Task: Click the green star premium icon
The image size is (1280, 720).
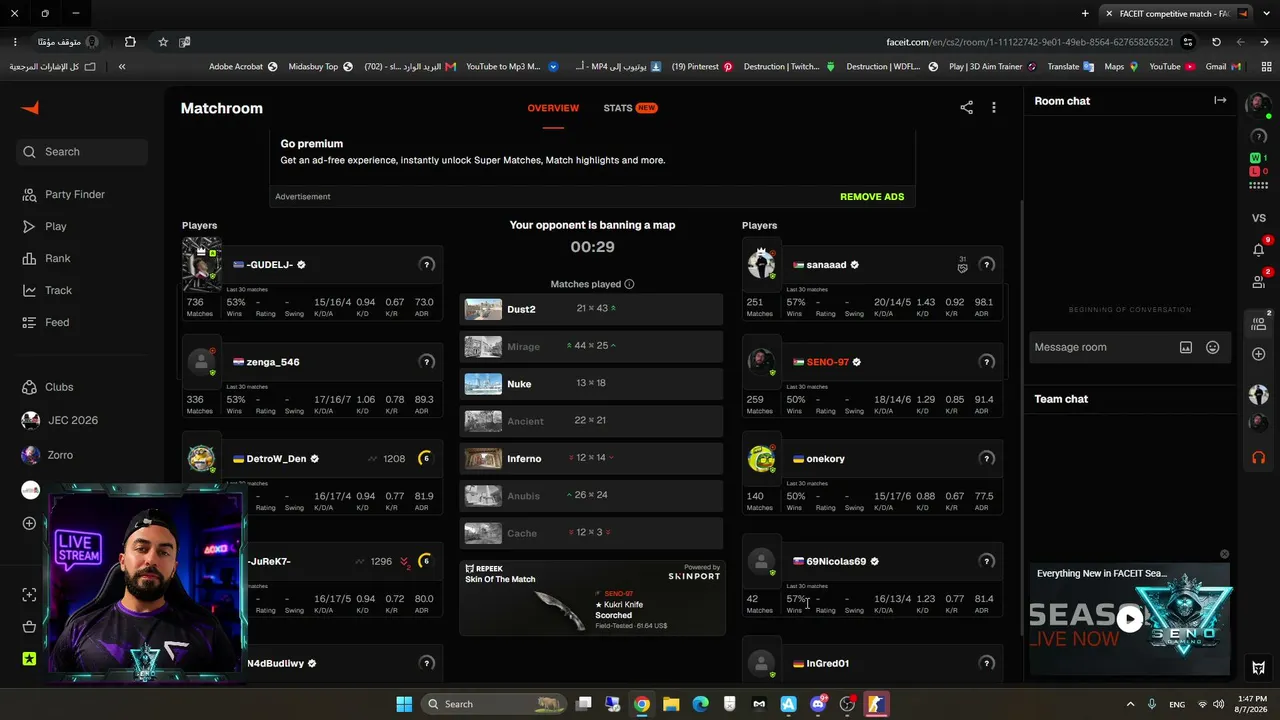Action: click(29, 659)
